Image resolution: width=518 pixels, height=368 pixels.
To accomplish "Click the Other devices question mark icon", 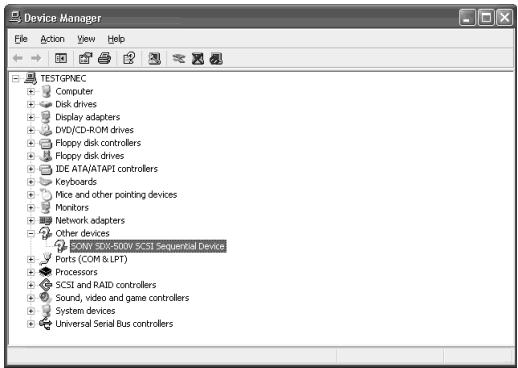I will pos(46,233).
